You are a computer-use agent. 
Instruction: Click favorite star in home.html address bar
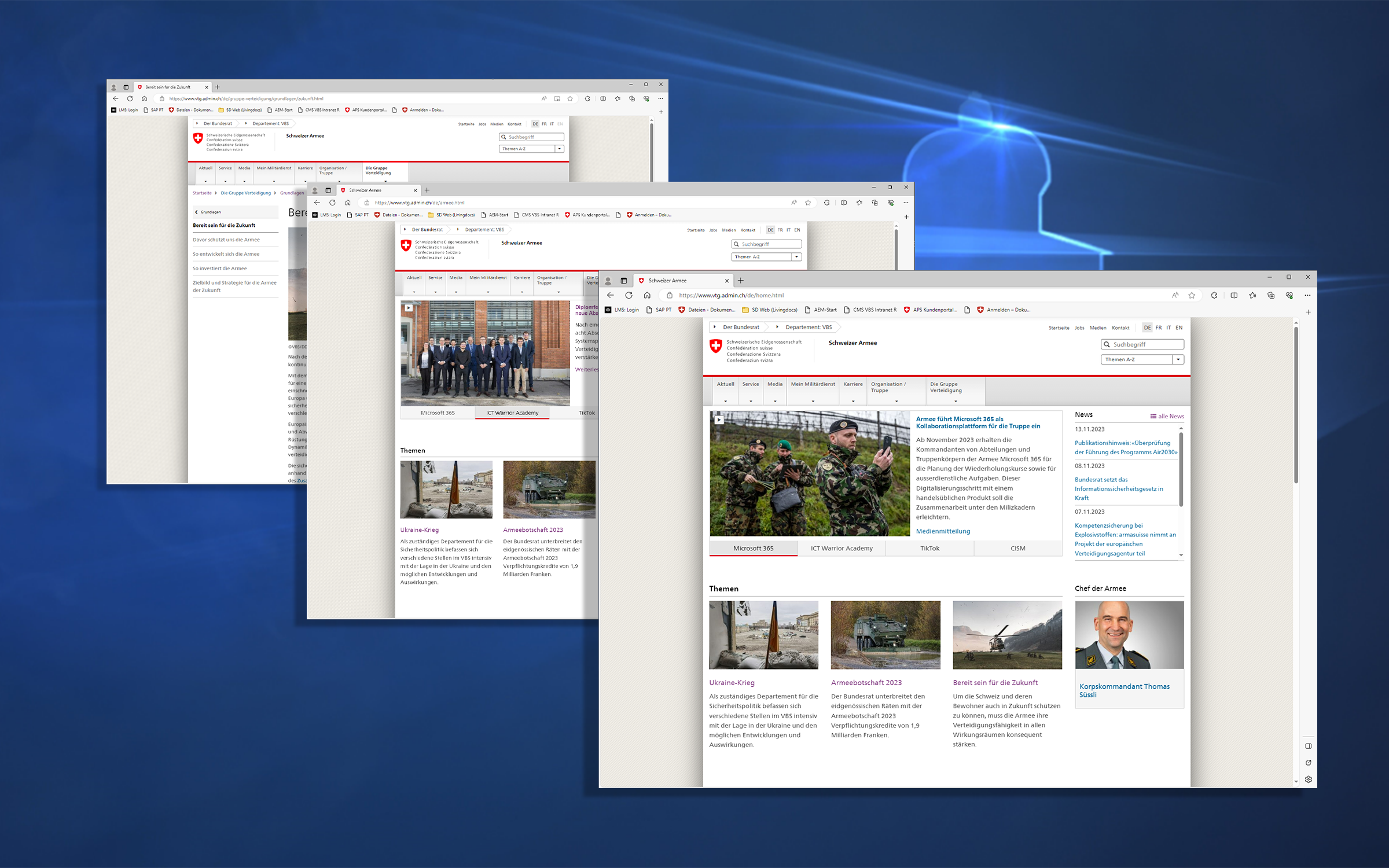point(1192,295)
